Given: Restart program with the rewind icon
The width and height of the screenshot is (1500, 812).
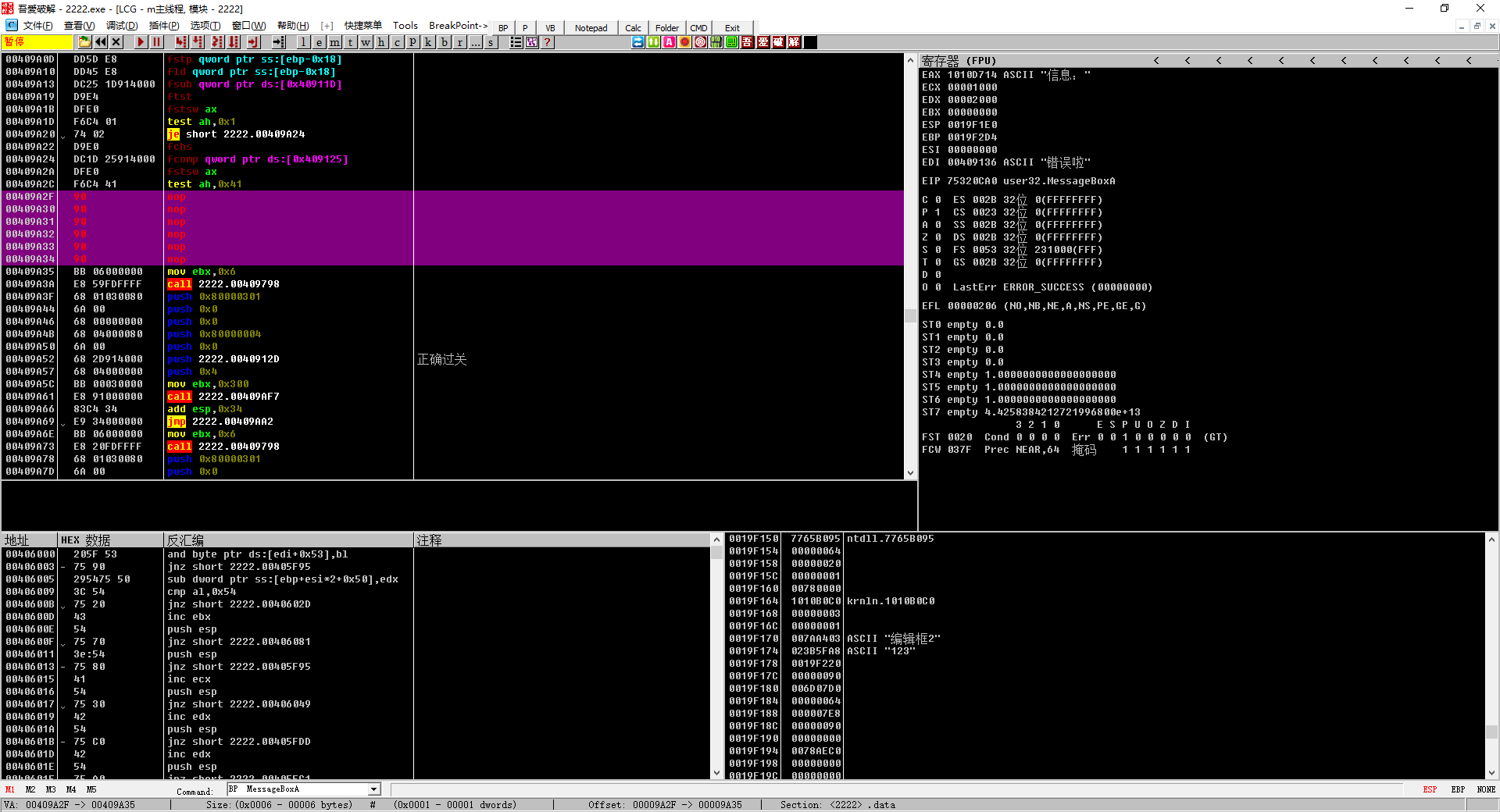Looking at the screenshot, I should pyautogui.click(x=101, y=42).
